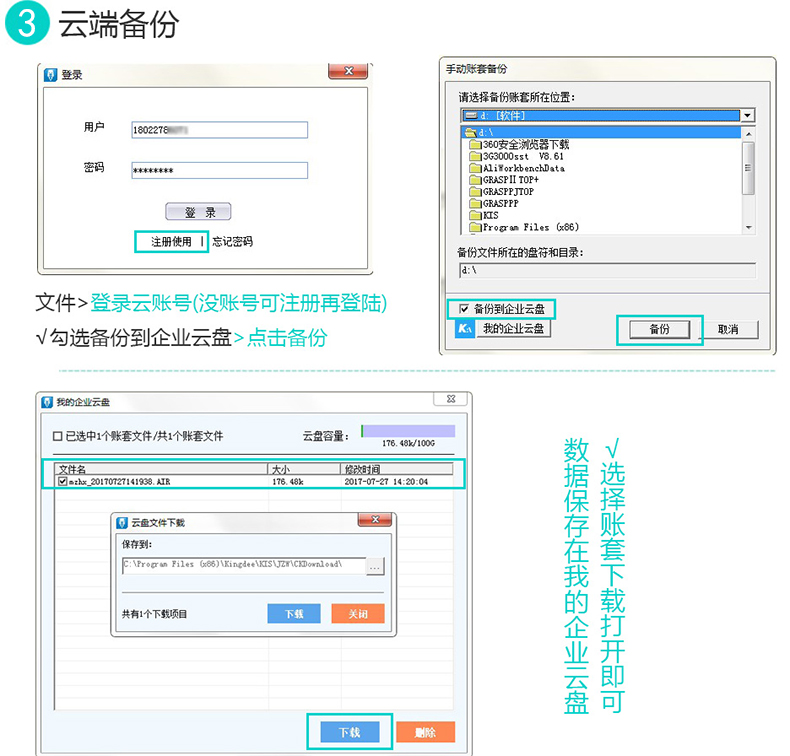Click folder list scroll up arrow

point(749,133)
